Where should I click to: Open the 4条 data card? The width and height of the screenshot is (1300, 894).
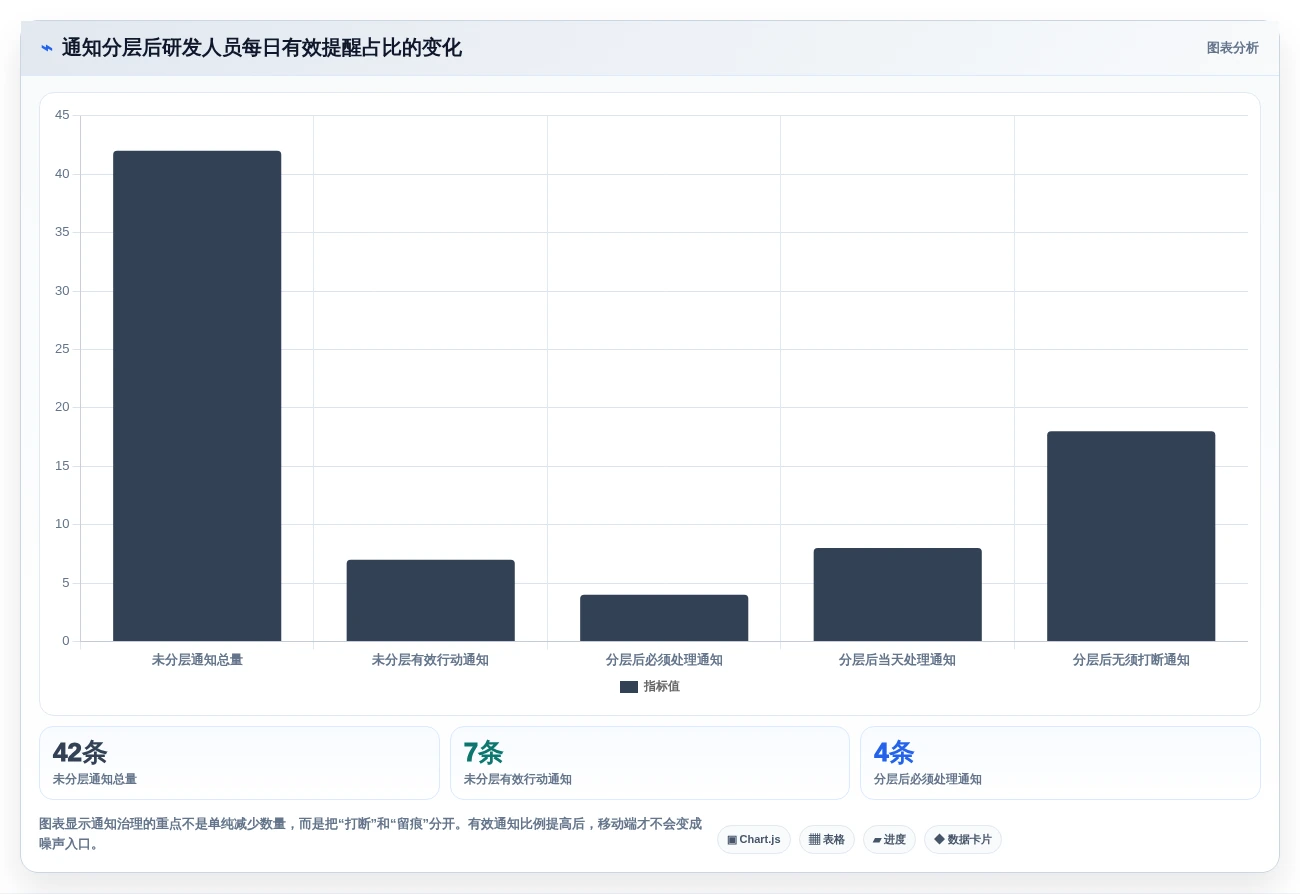(1060, 763)
